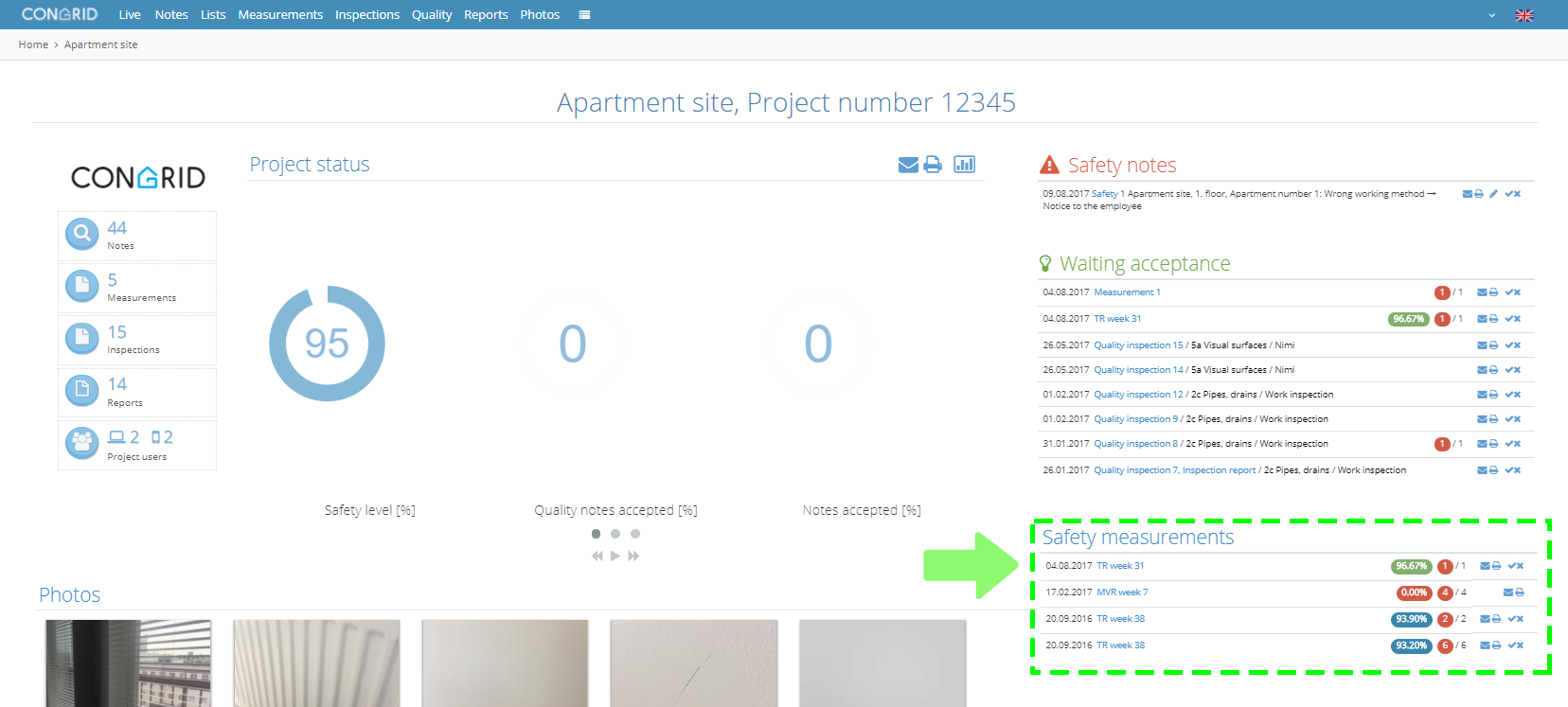Open the 44 Notes magnifier icon
Image resolution: width=1568 pixels, height=707 pixels.
82,233
